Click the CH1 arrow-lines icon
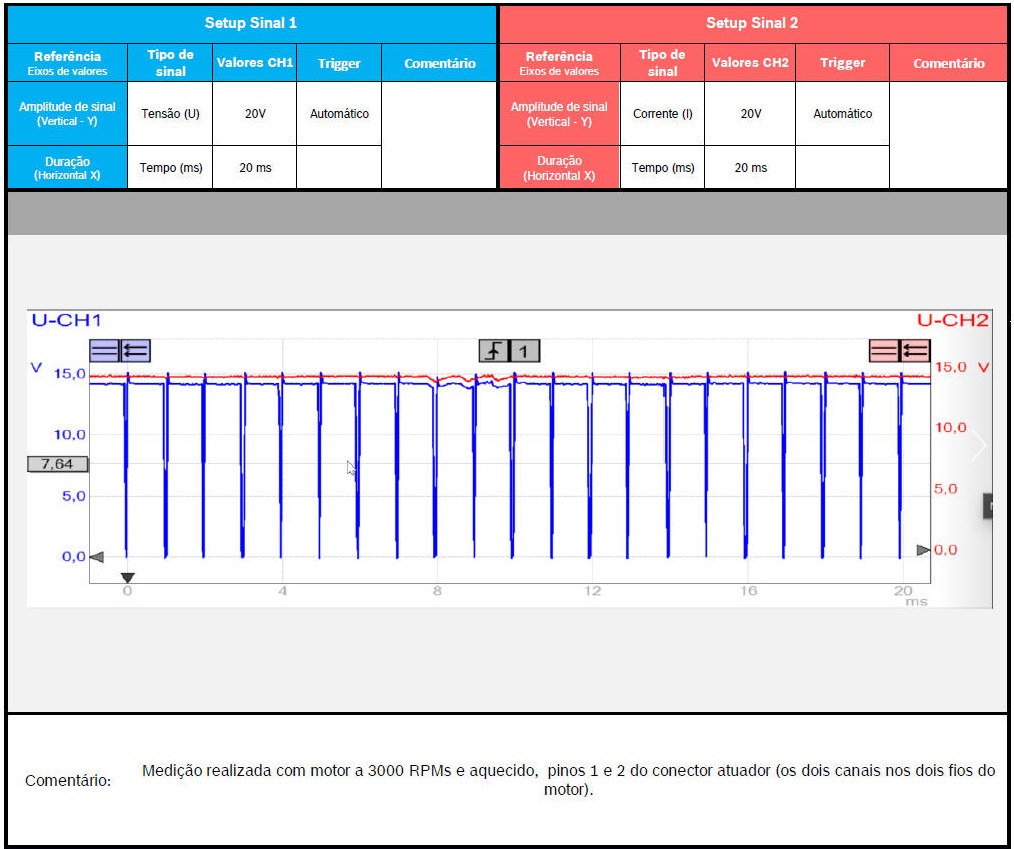 135,350
